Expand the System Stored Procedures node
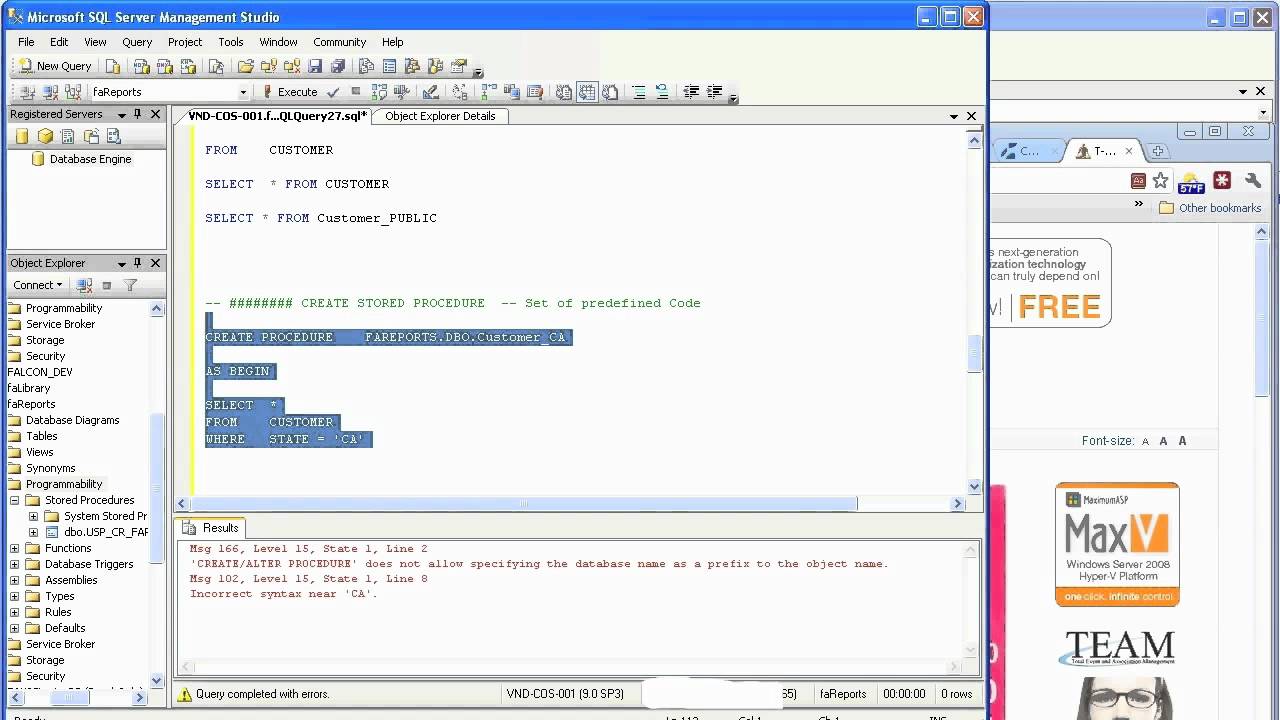 [x=33, y=516]
